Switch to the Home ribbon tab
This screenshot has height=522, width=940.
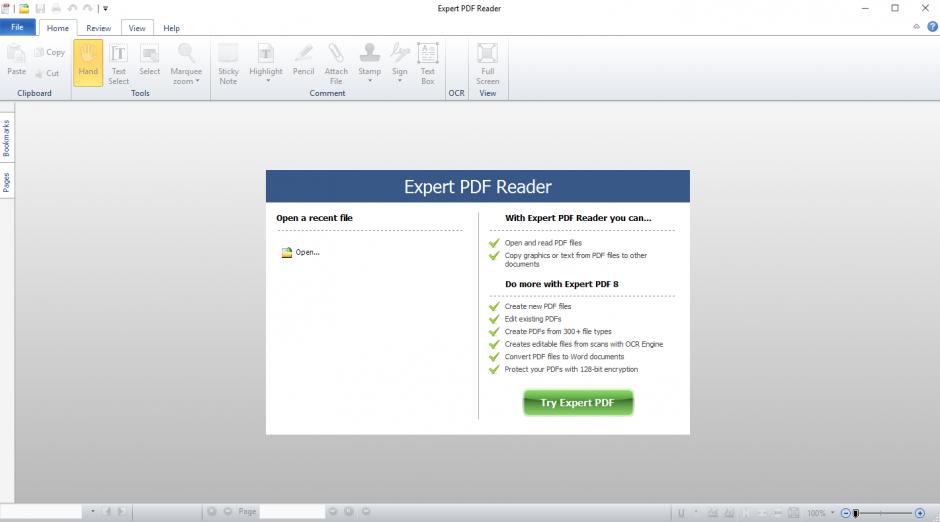click(58, 28)
